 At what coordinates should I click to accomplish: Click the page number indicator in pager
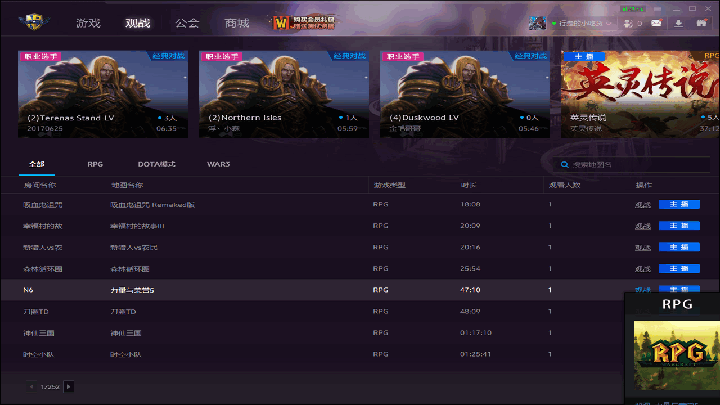click(50, 387)
